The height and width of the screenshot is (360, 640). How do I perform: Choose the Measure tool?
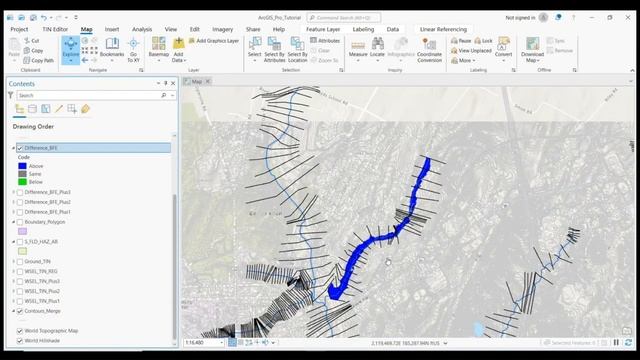click(x=358, y=50)
